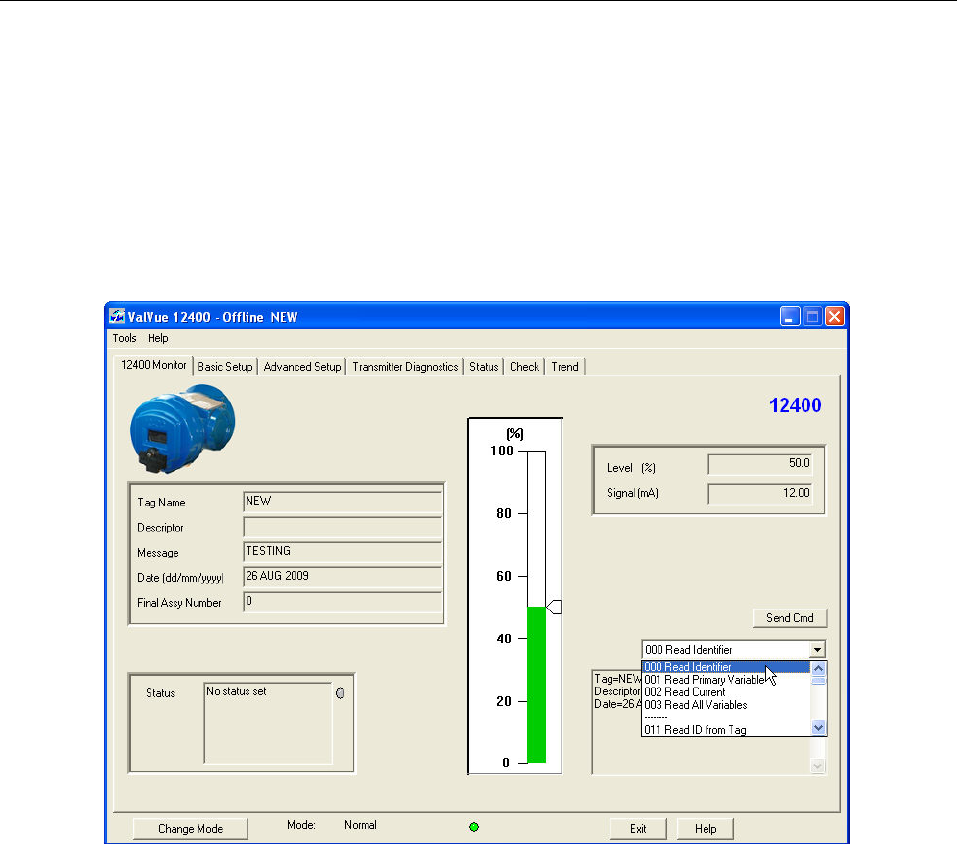957x844 pixels.
Task: Minimize the ValVue 12400 window
Action: click(x=790, y=316)
